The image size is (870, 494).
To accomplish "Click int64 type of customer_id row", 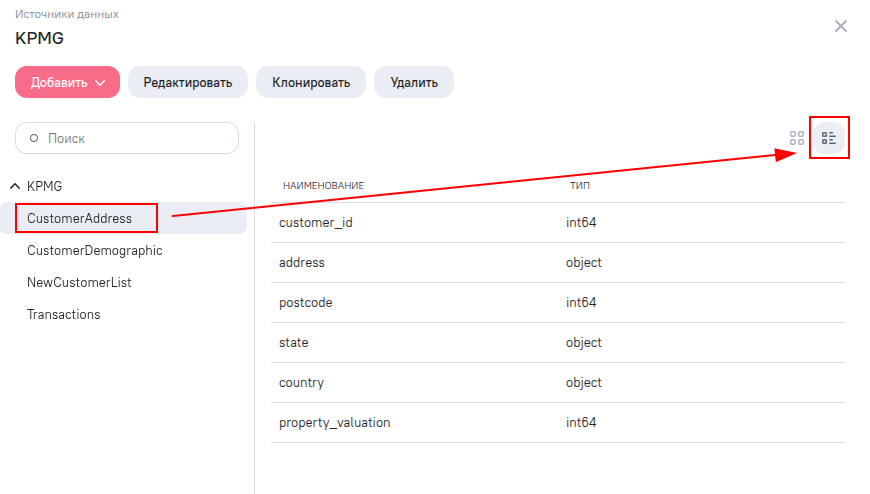I will 581,223.
